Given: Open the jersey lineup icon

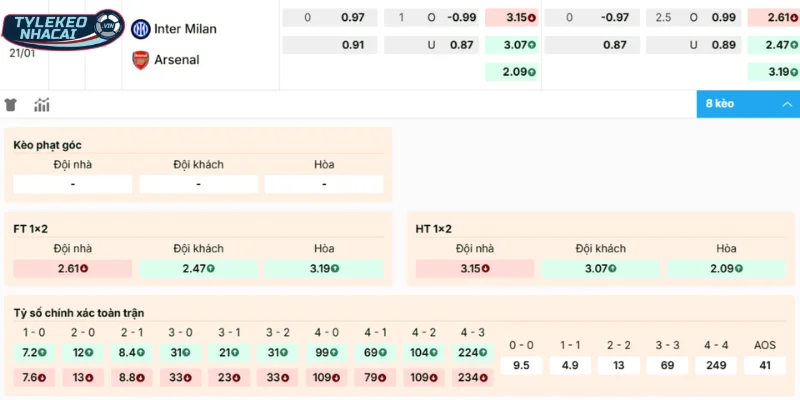Looking at the screenshot, I should pos(11,105).
